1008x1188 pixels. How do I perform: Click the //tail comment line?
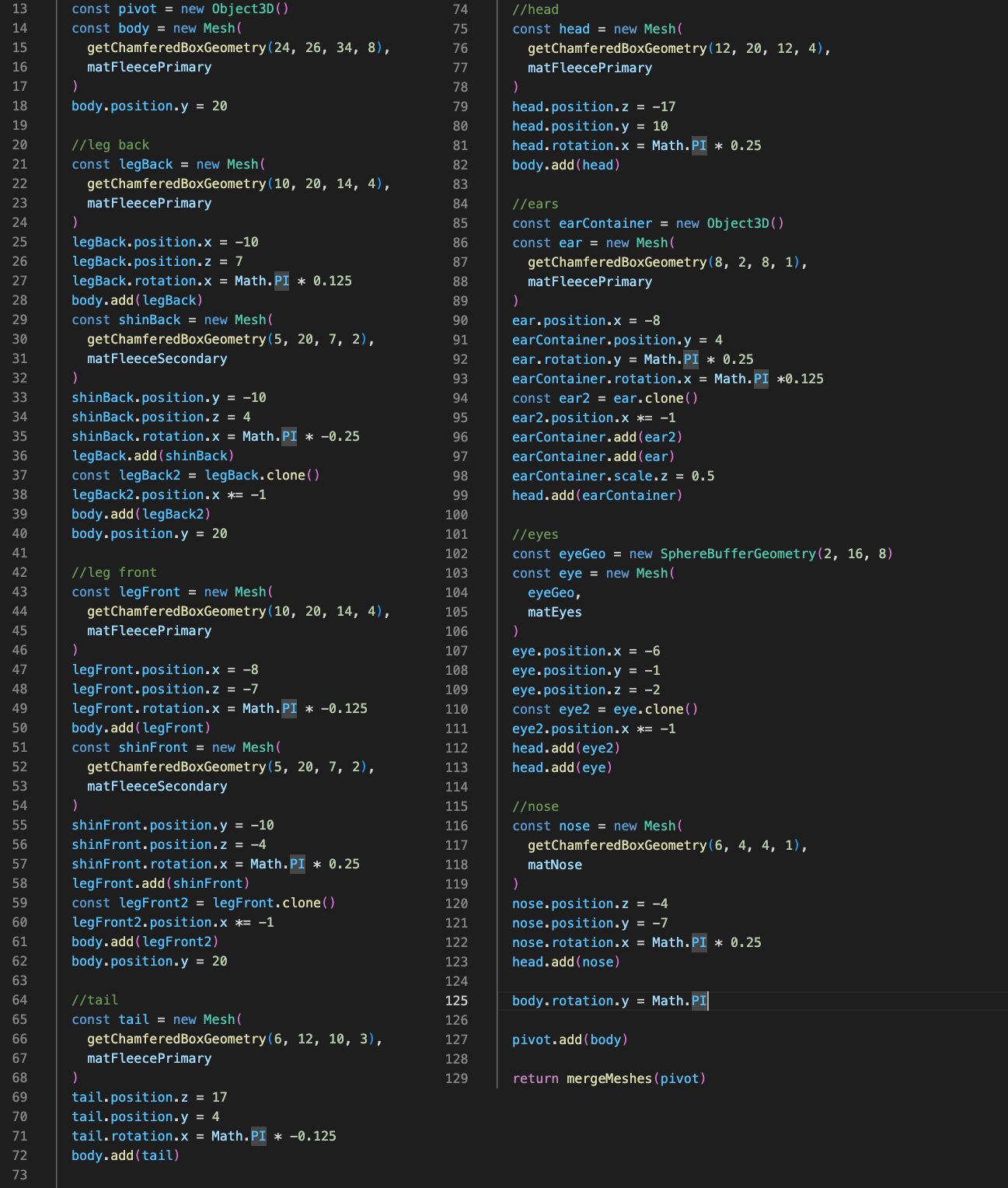(x=95, y=1000)
